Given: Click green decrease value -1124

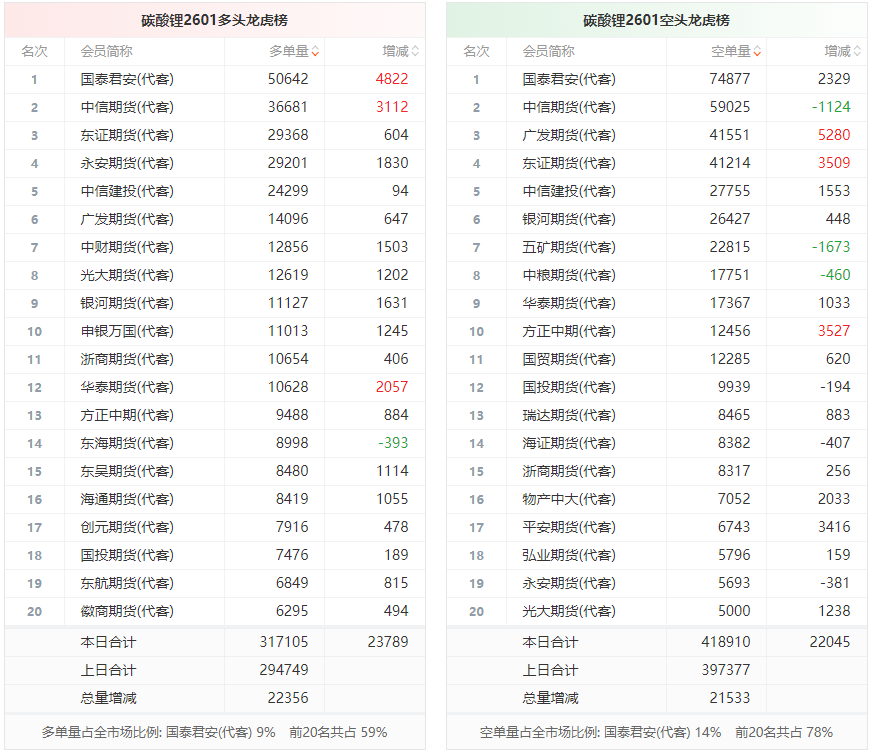Looking at the screenshot, I should pyautogui.click(x=831, y=107).
